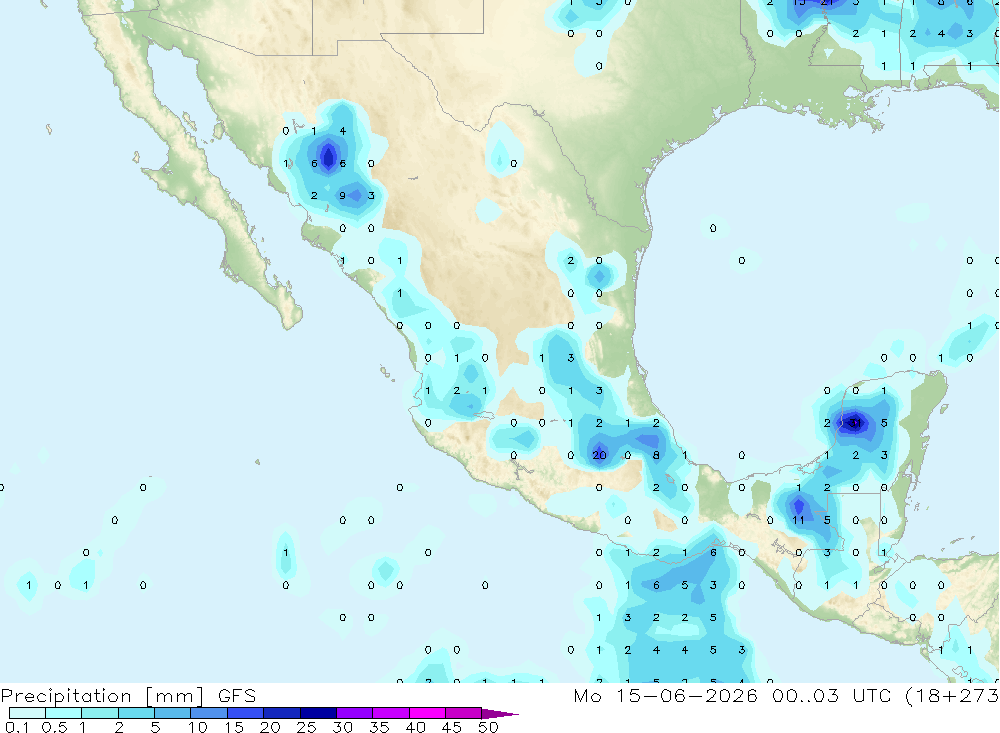This screenshot has height=733, width=1000.
Task: Click the '9' precipitation value in northwest Mexico
Action: click(342, 195)
